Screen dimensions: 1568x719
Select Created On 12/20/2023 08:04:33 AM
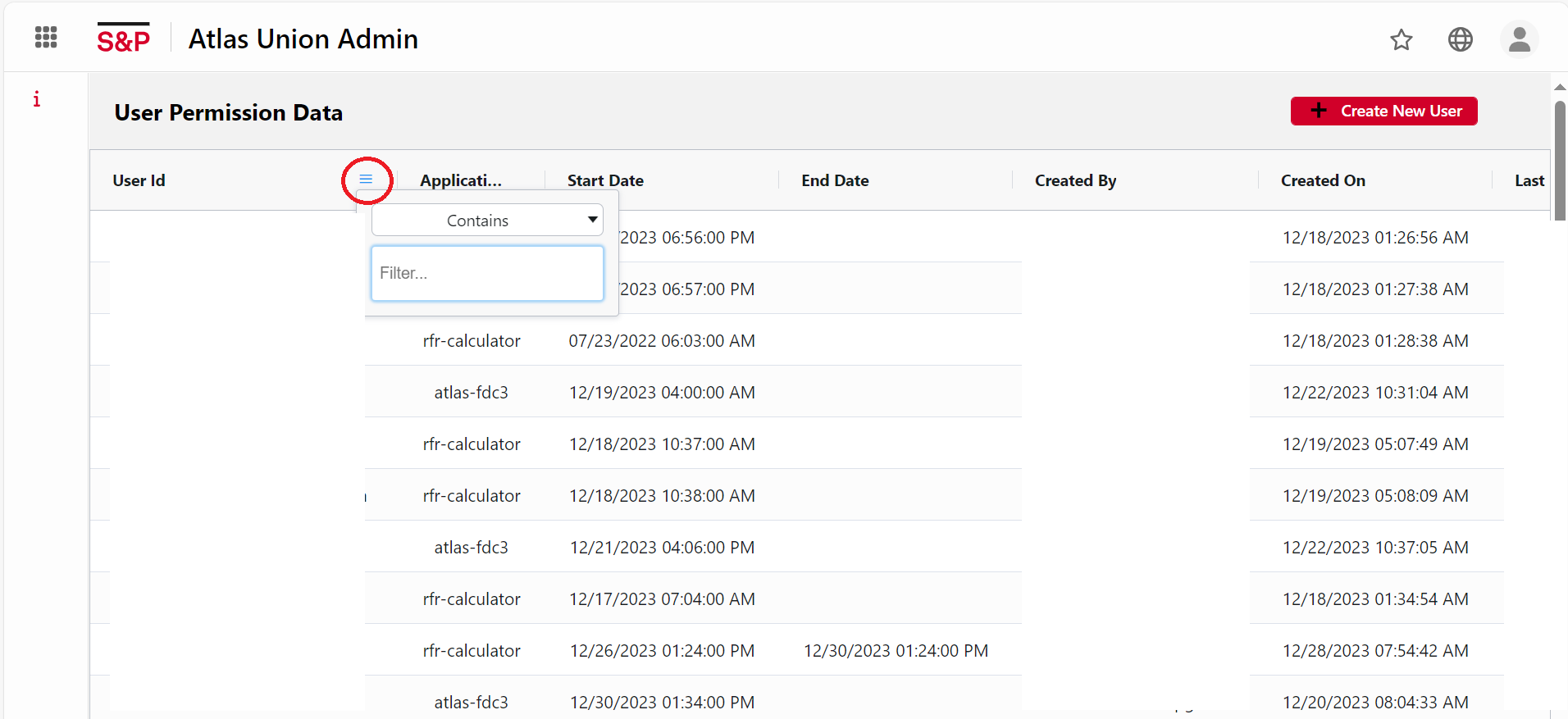coord(1376,703)
